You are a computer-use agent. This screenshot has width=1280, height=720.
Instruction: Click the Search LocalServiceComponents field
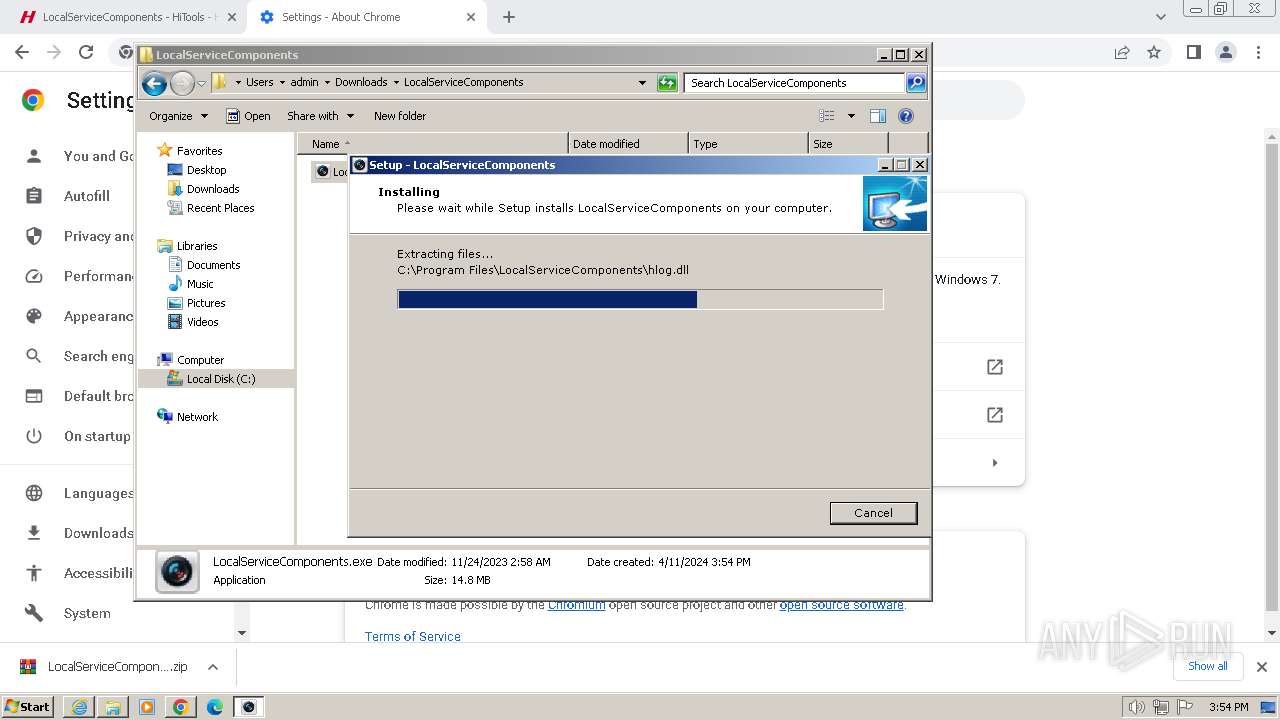pos(795,83)
